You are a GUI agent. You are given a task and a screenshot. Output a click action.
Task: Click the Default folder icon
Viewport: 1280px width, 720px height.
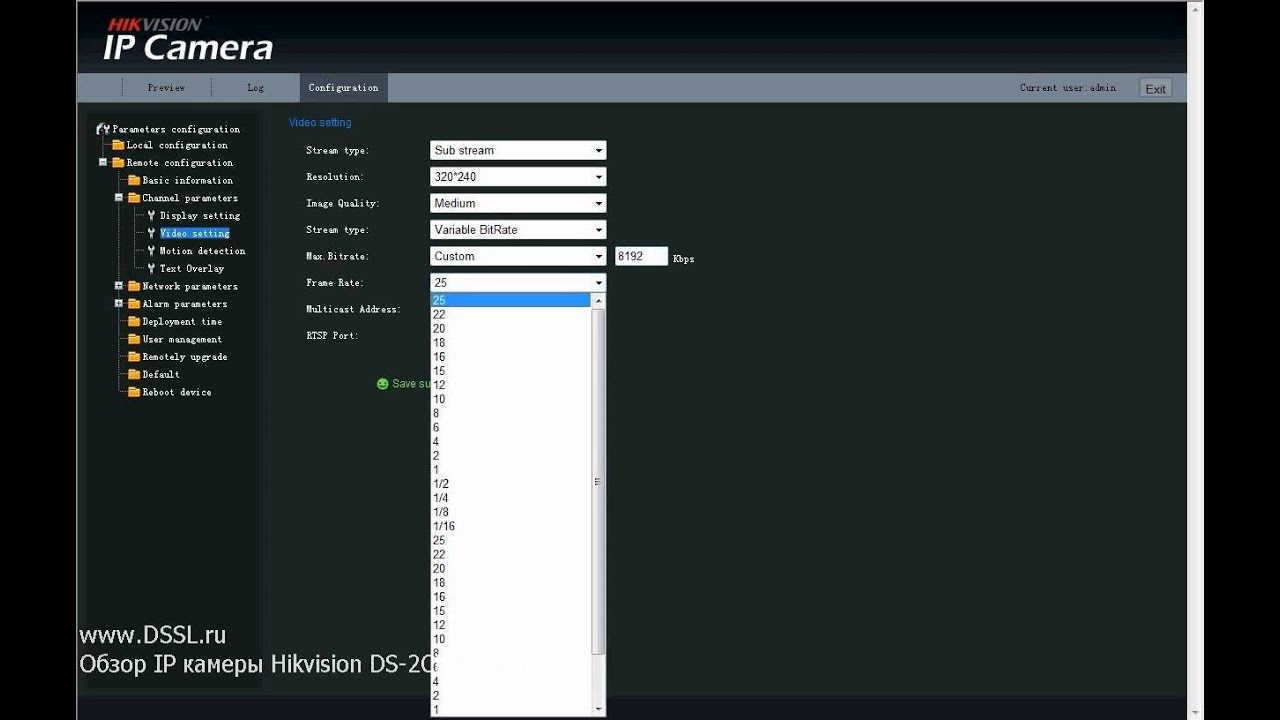134,375
